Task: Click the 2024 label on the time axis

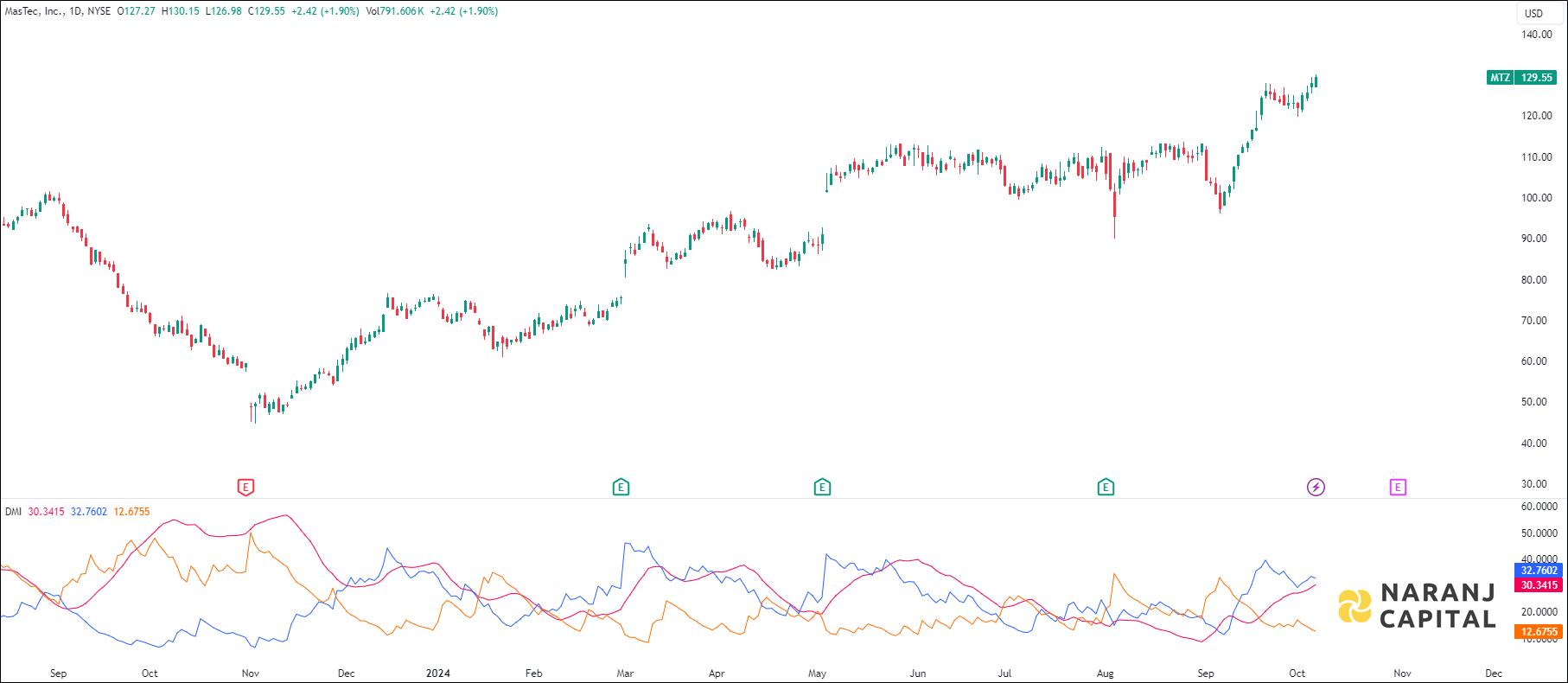Action: 438,673
